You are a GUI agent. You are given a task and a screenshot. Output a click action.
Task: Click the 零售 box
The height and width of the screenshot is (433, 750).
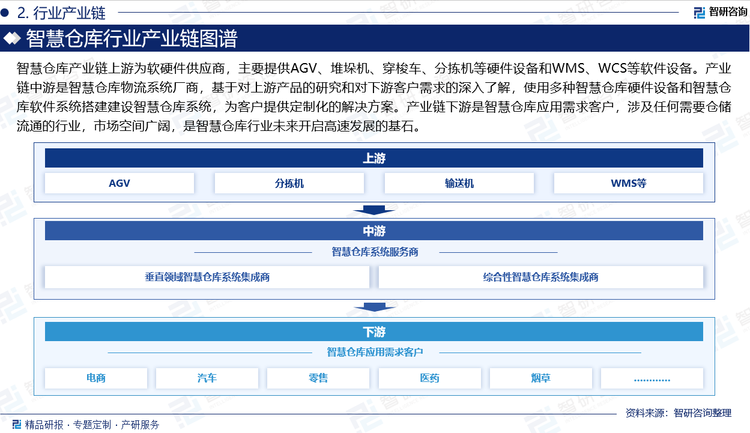tap(318, 378)
